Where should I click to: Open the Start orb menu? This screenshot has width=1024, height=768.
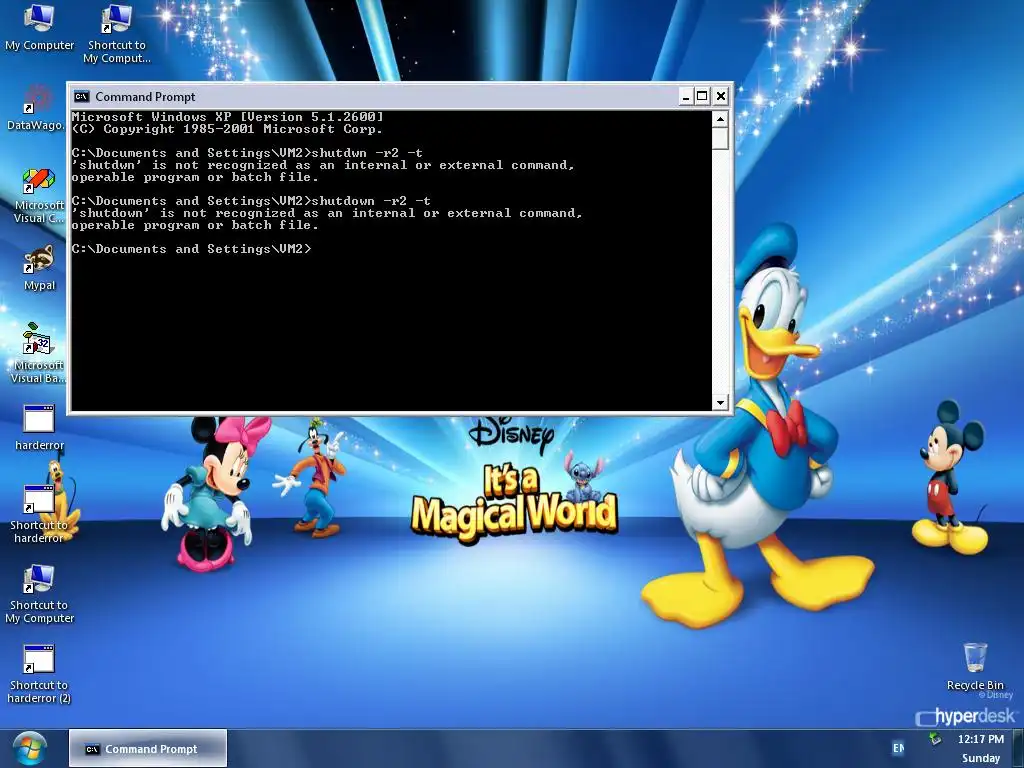pyautogui.click(x=29, y=748)
